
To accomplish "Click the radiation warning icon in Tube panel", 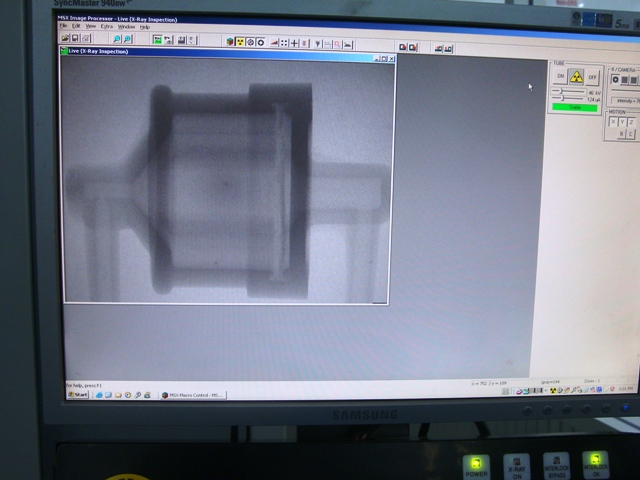I will 576,77.
